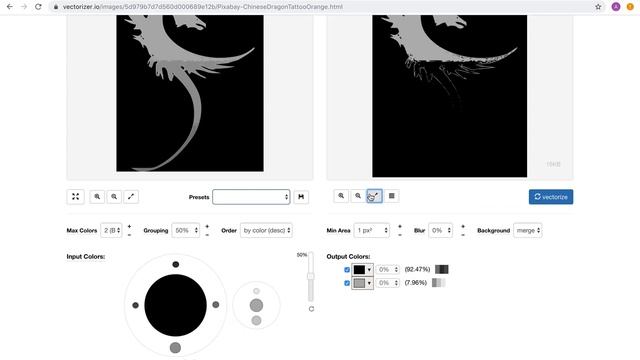The image size is (640, 360).
Task: Click the expand arrows icon beside input zoom
Action: click(131, 197)
